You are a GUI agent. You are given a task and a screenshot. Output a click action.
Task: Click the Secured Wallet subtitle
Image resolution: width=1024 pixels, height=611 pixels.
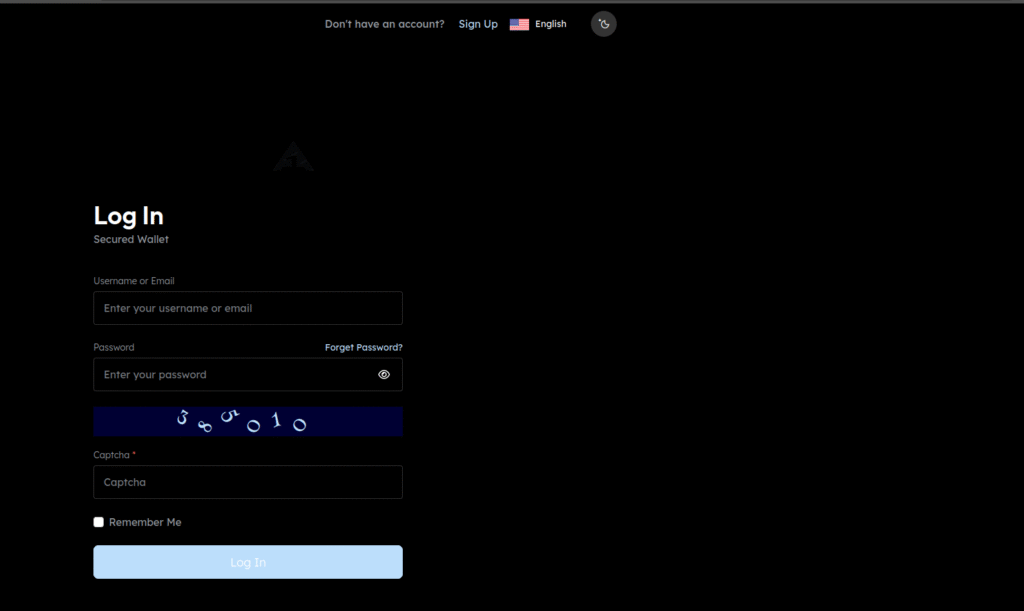[x=130, y=239]
